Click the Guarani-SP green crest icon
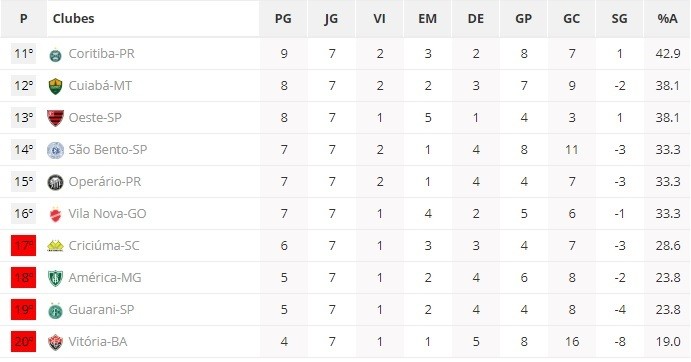The height and width of the screenshot is (362, 691). click(55, 310)
